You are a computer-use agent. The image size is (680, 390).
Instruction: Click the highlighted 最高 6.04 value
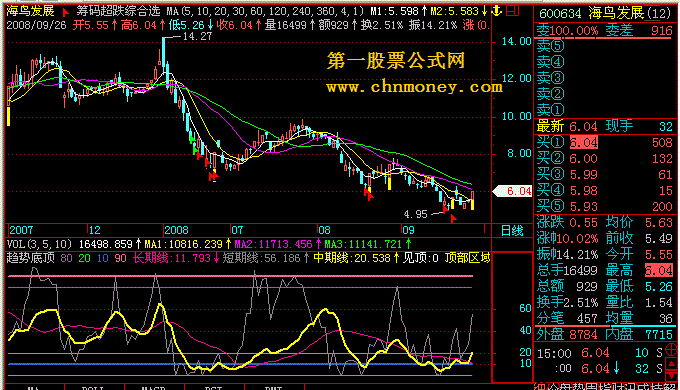(659, 270)
